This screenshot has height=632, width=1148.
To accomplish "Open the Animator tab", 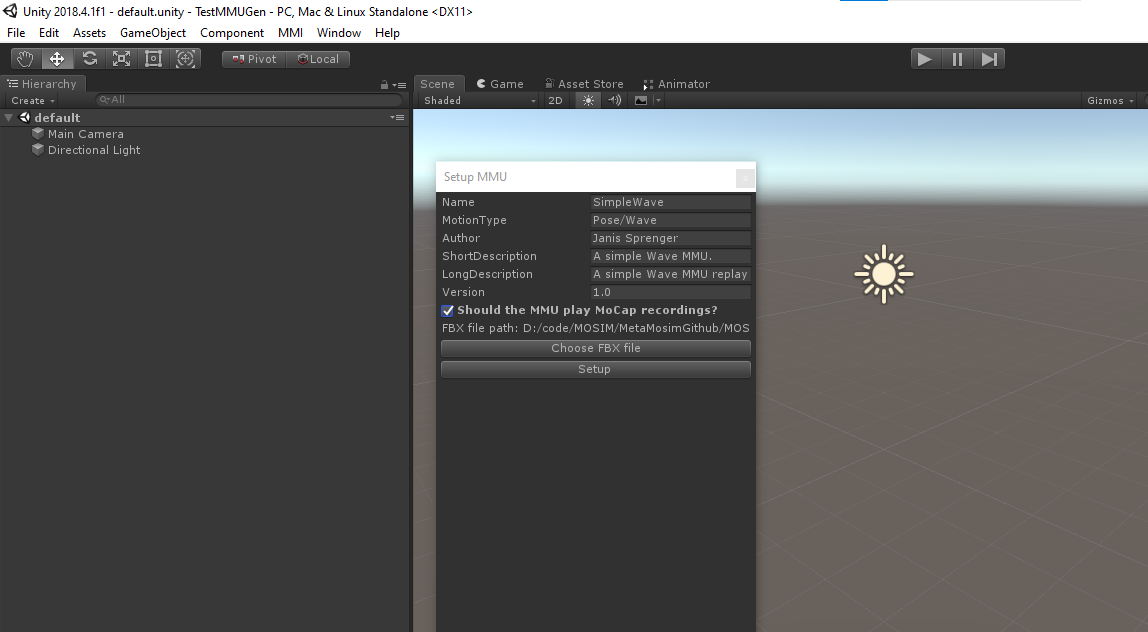I will coord(676,84).
